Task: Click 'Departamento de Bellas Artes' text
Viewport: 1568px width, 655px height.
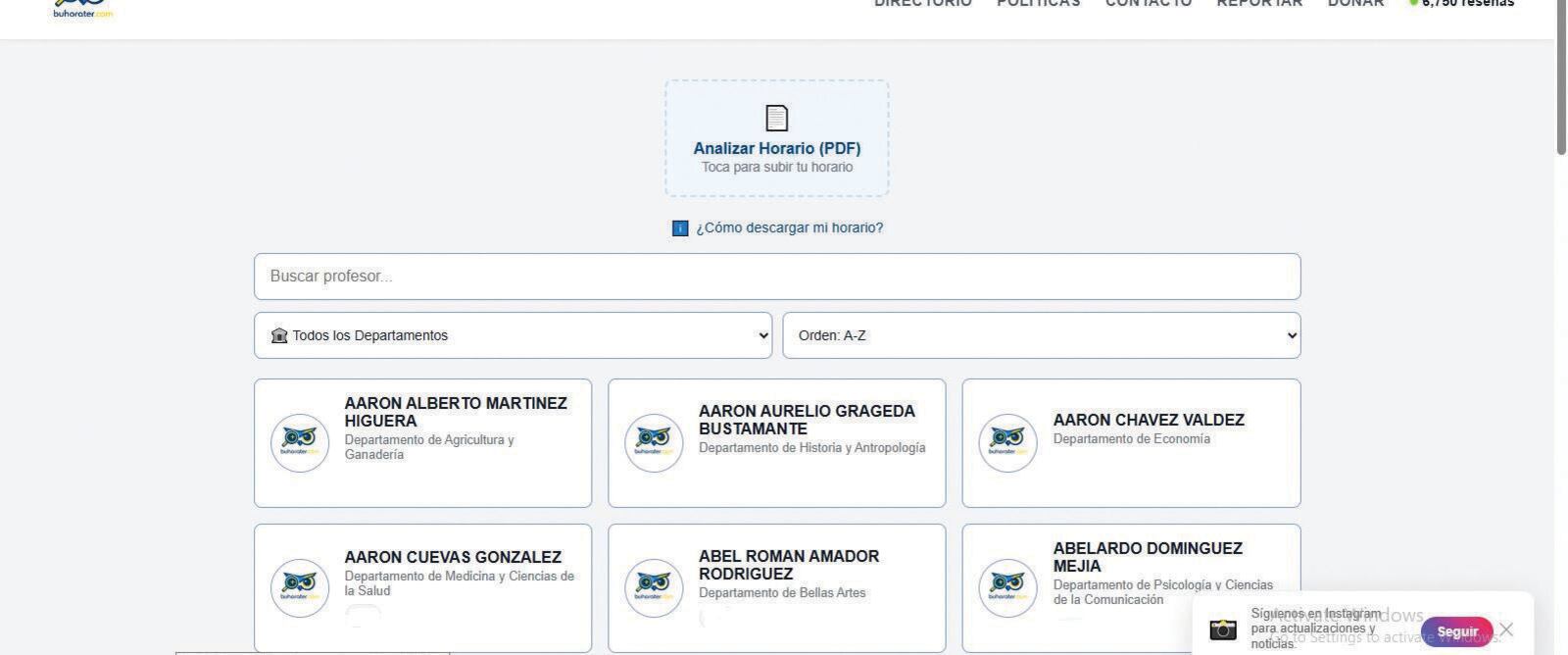Action: pos(782,593)
